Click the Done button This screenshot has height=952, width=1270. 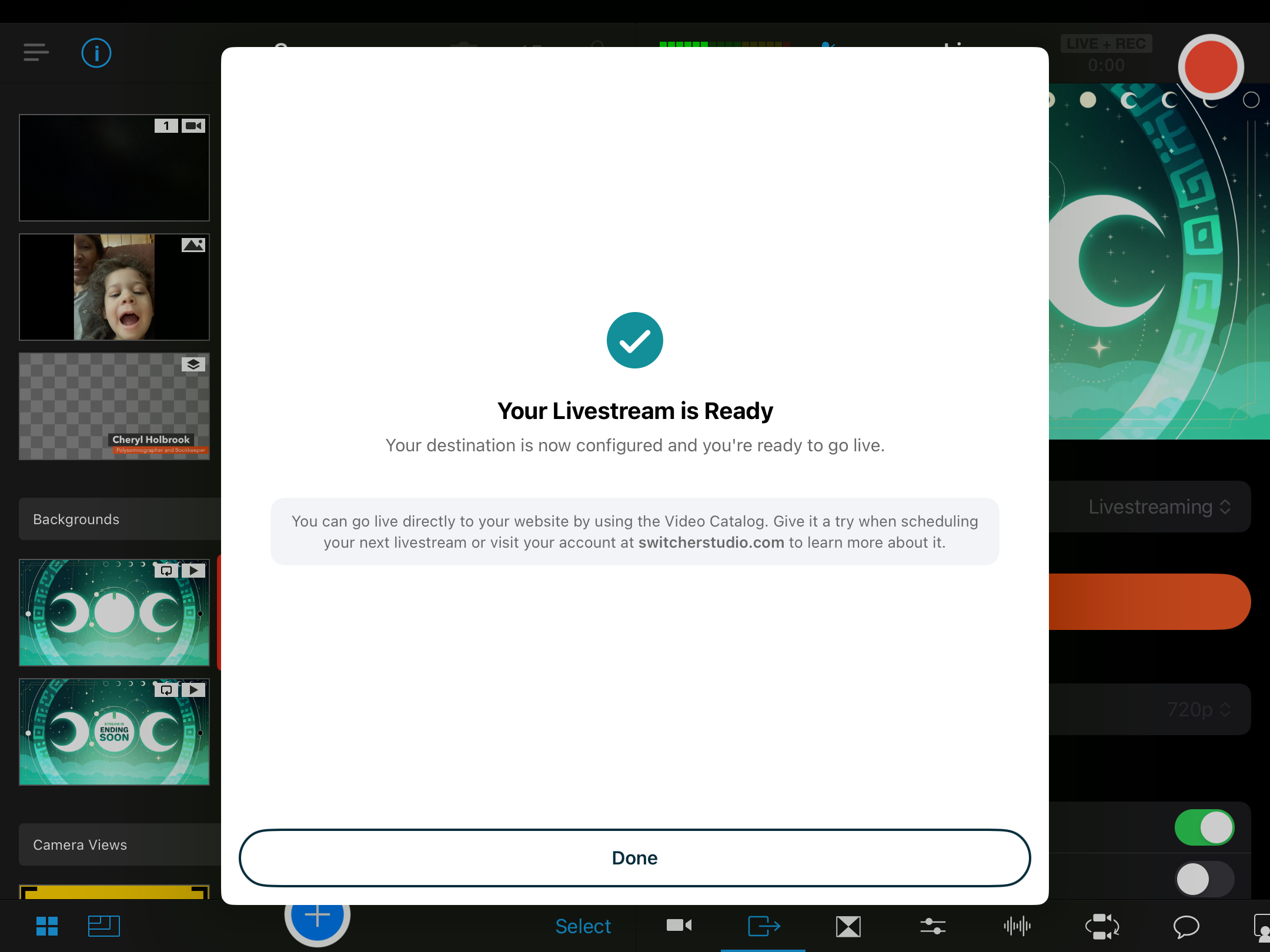click(x=634, y=858)
